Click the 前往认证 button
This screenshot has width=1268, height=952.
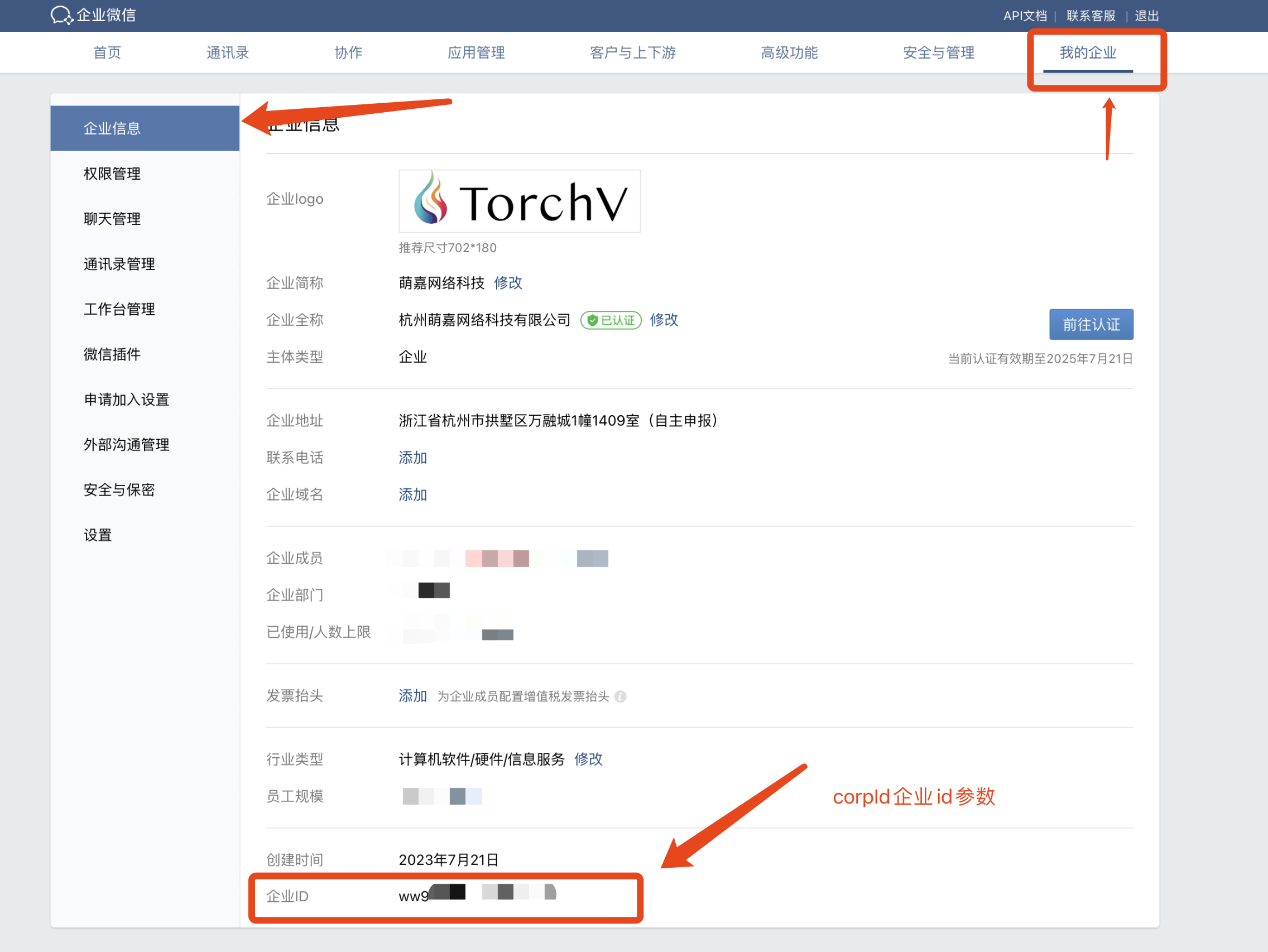pos(1091,325)
